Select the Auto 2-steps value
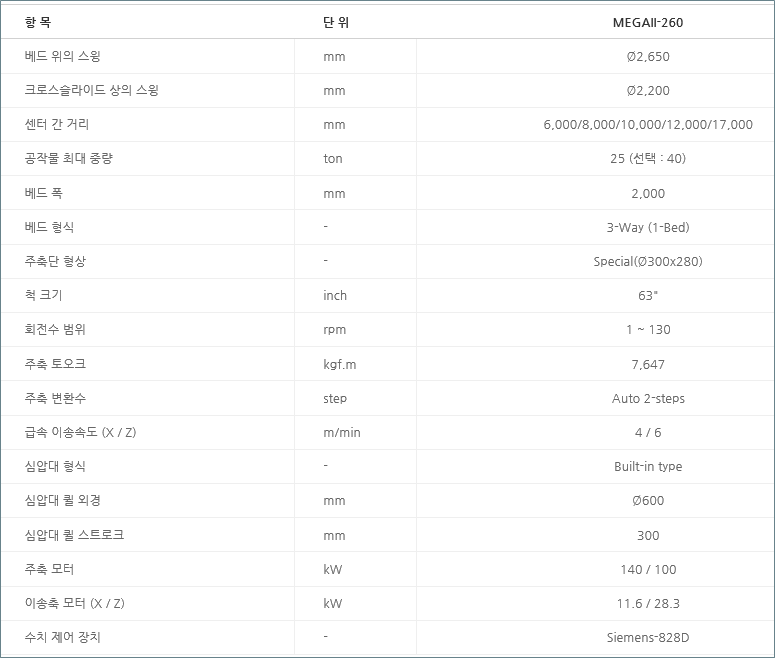 point(648,398)
